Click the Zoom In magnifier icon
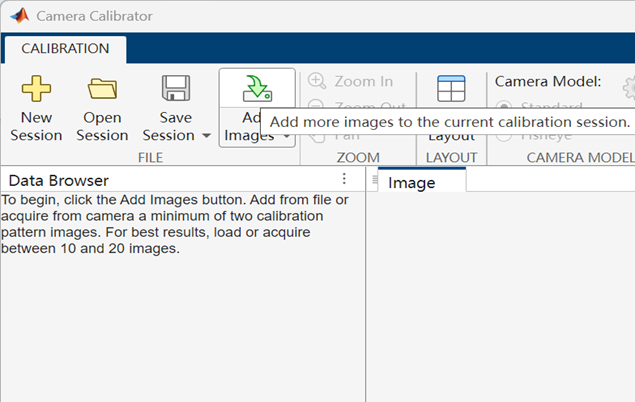Viewport: 635px width, 402px height. 317,81
